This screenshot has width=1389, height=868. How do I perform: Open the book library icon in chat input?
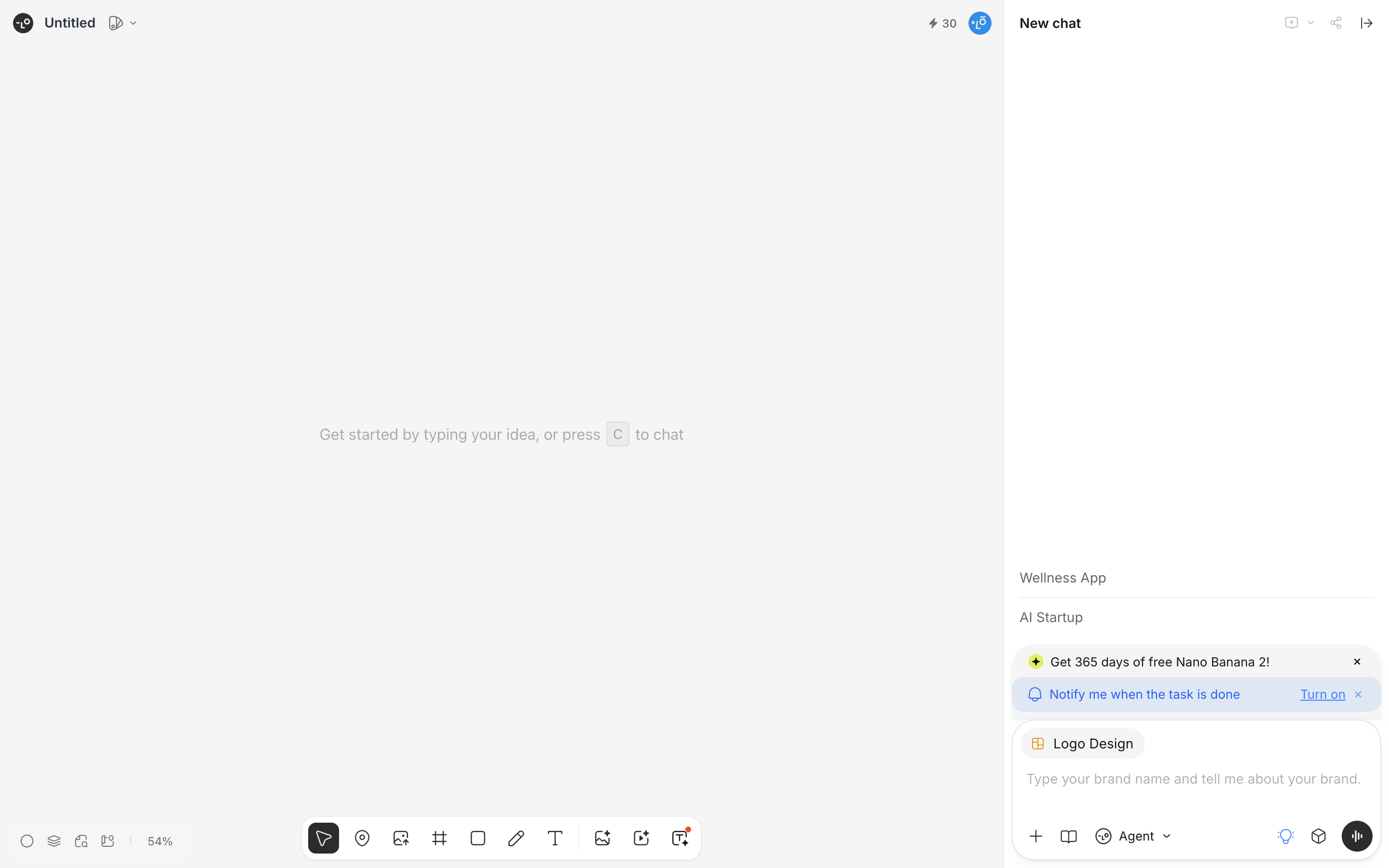coord(1069,837)
